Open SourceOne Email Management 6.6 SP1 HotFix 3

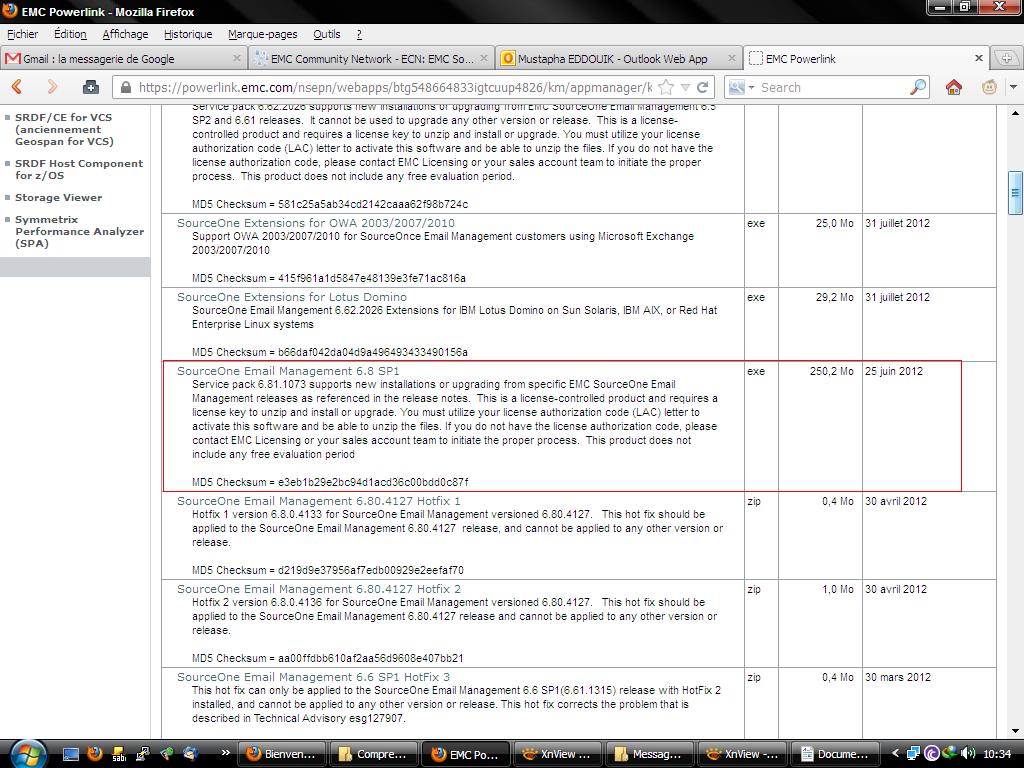[313, 677]
